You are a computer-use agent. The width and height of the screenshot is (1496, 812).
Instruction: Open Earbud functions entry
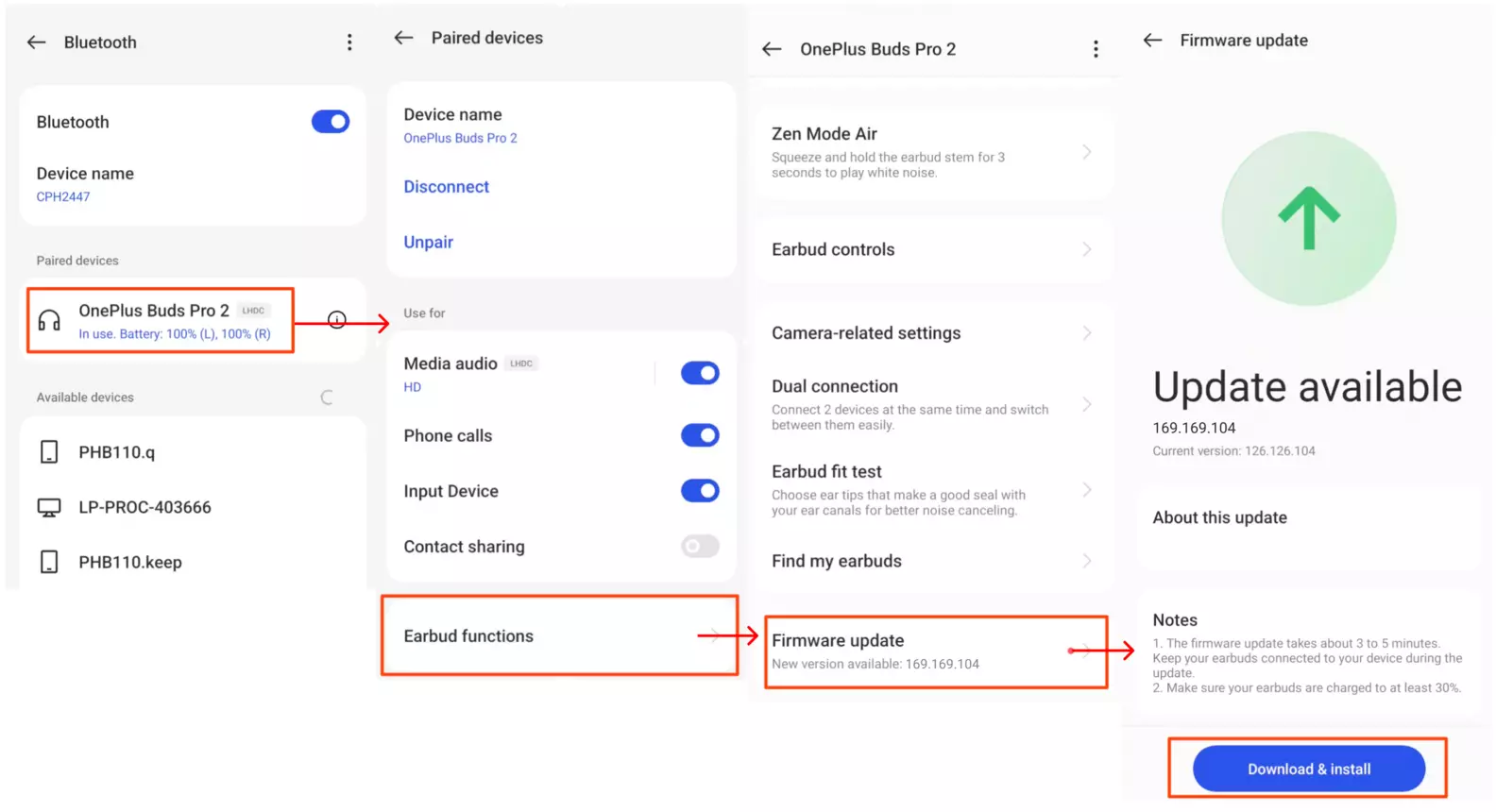coord(560,635)
